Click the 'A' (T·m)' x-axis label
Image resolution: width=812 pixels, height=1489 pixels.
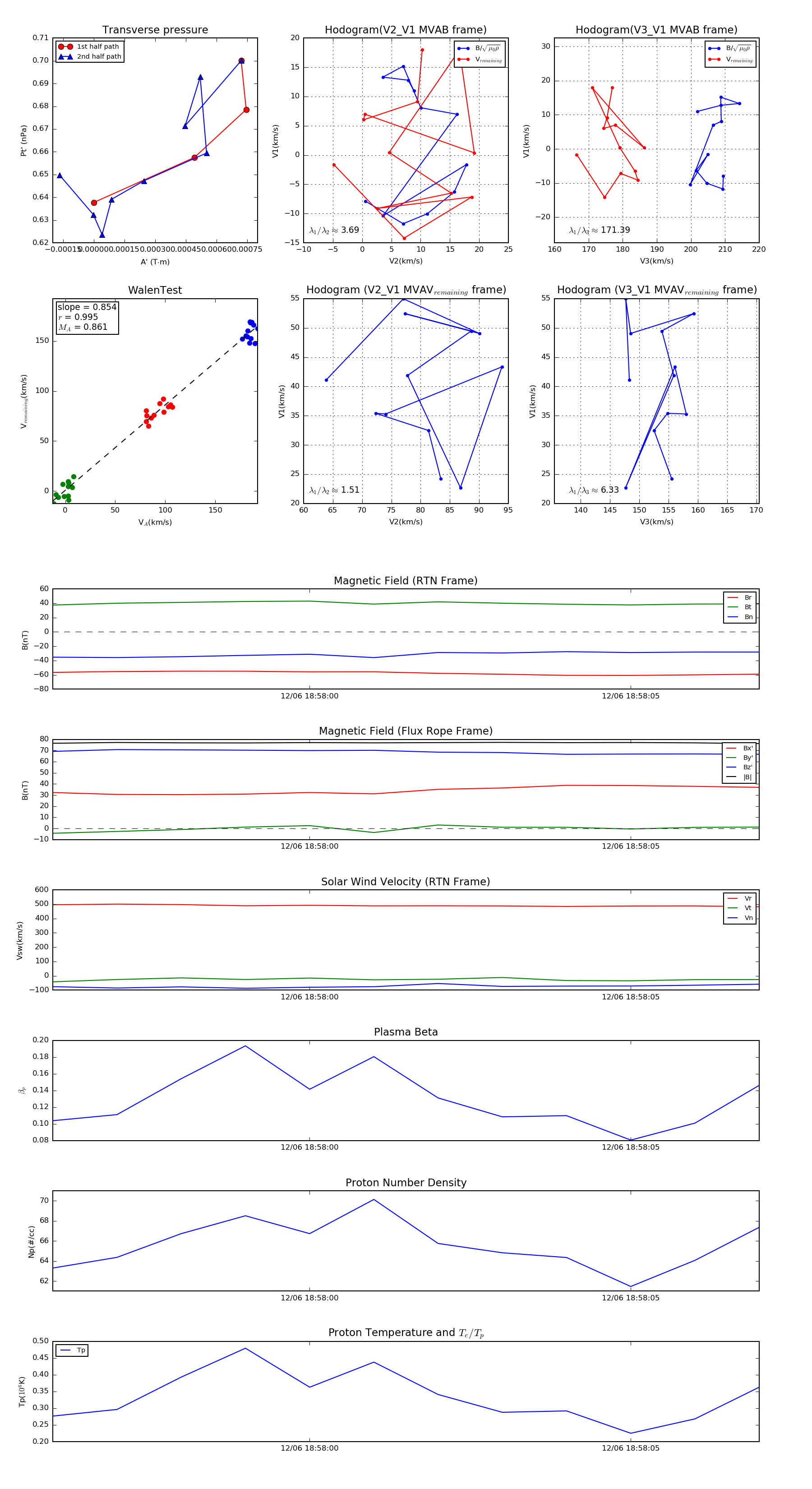(155, 262)
